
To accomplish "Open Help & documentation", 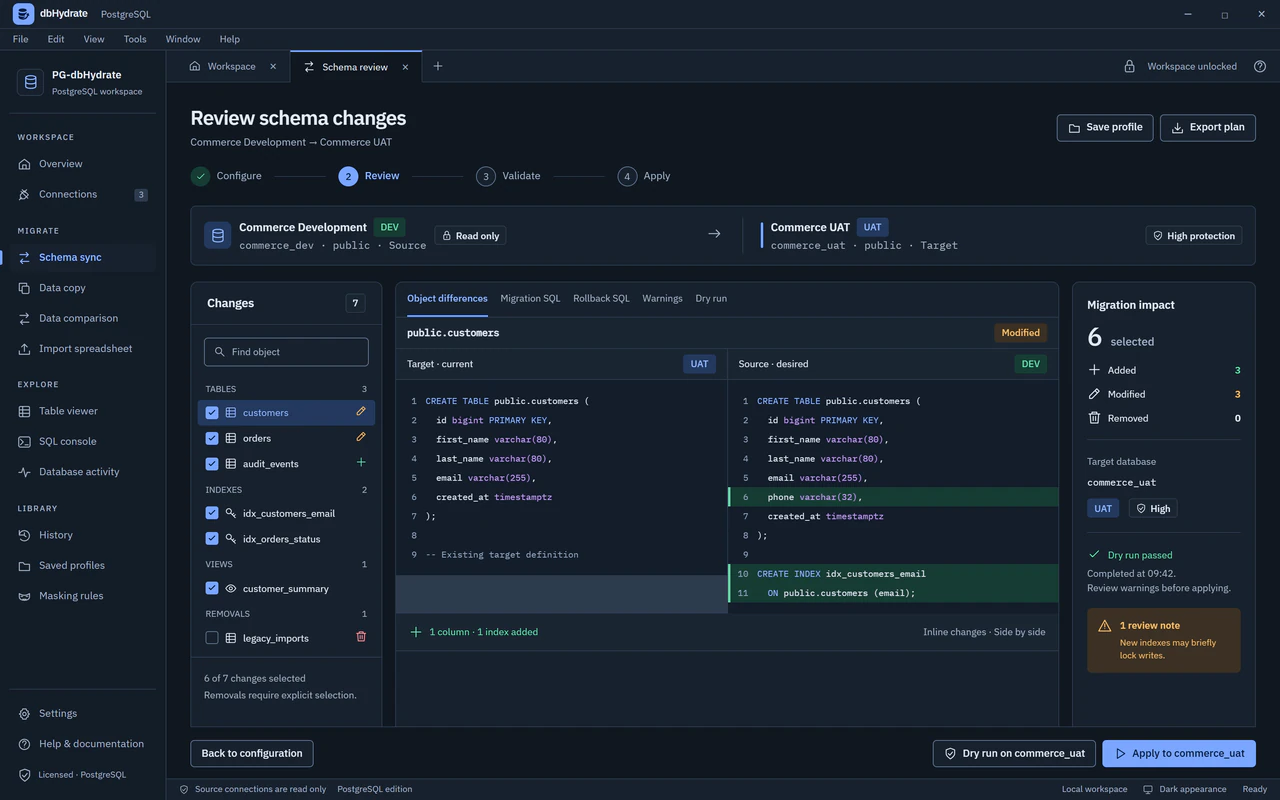I will coord(83,744).
